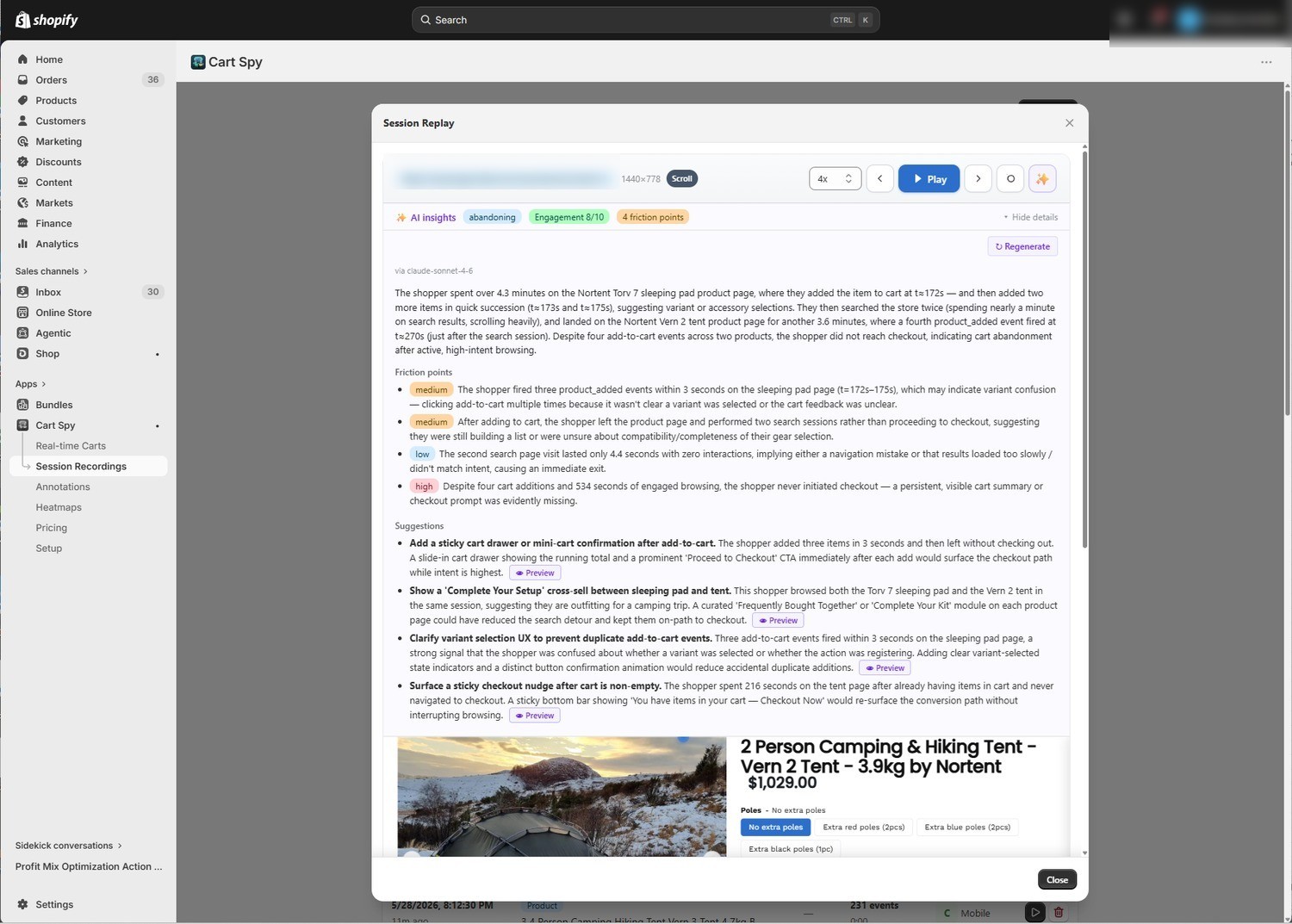Image resolution: width=1292 pixels, height=924 pixels.
Task: Open Online Store channel
Action: coord(64,313)
